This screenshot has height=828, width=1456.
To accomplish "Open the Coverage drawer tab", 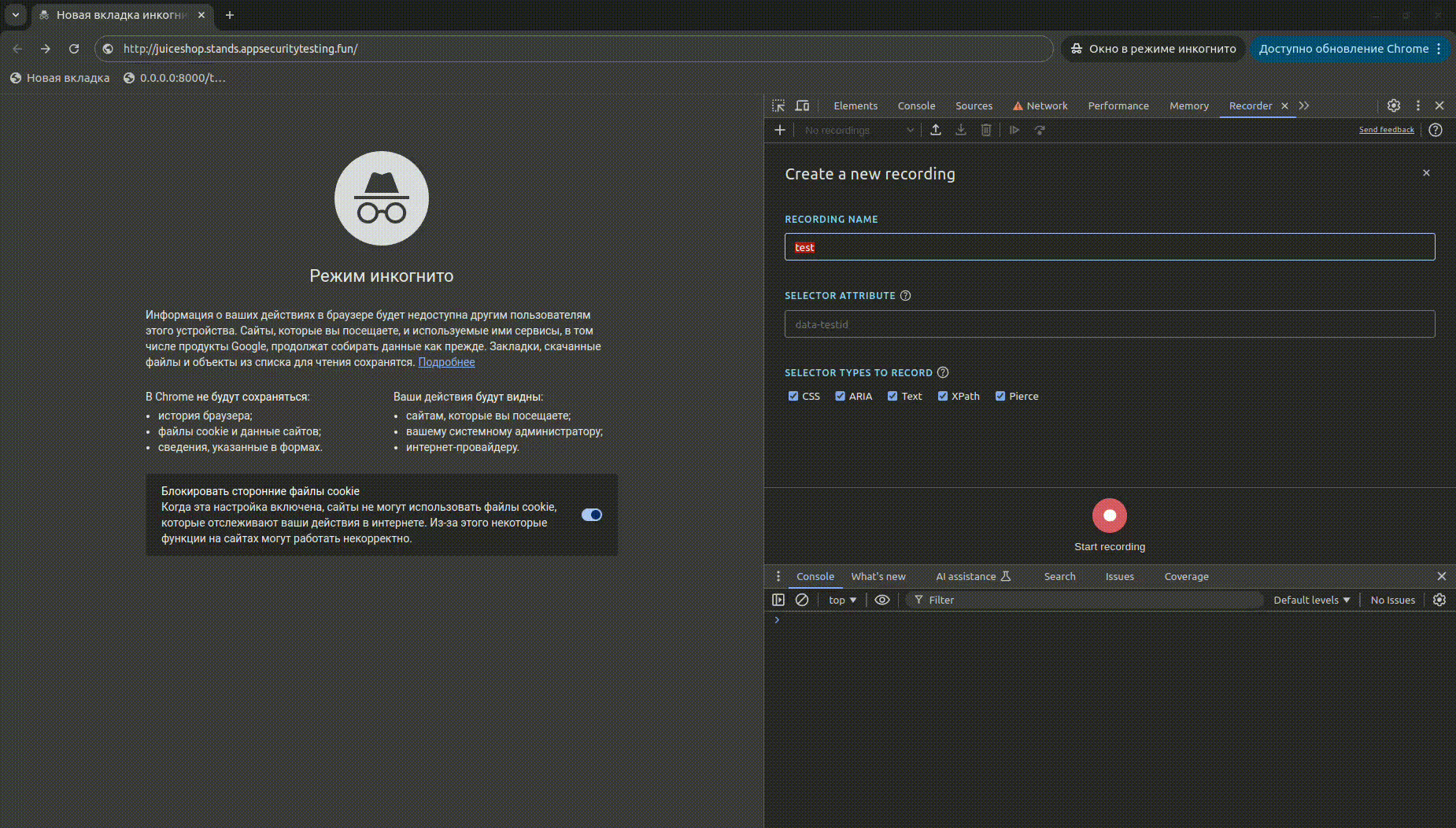I will (1186, 576).
